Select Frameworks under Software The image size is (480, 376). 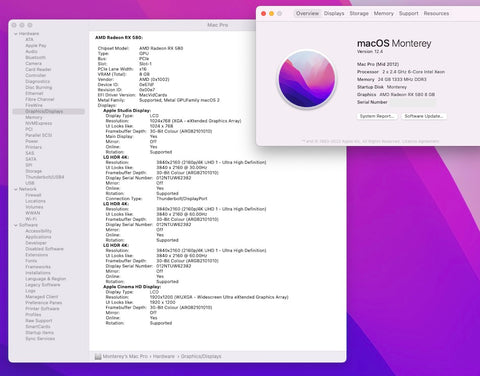click(38, 267)
